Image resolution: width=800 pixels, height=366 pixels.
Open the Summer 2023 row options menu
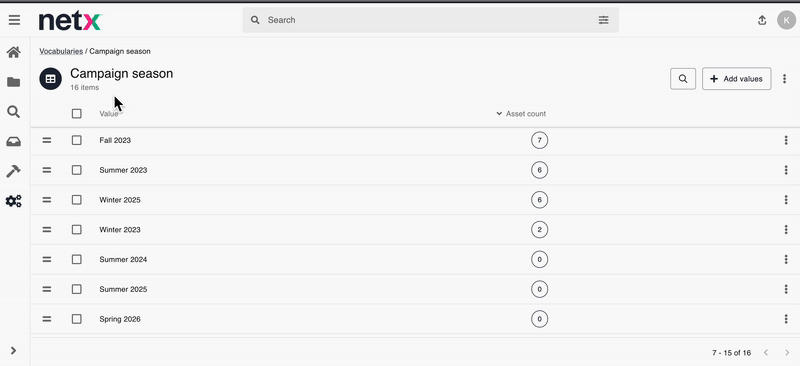tap(786, 170)
